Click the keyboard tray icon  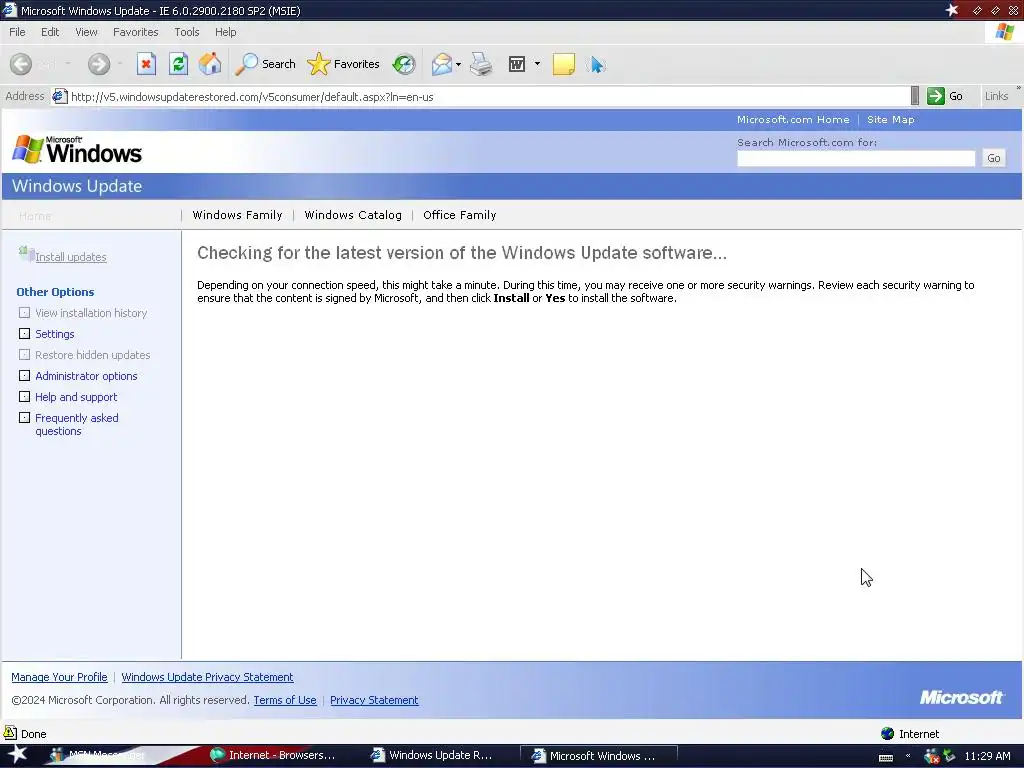click(x=886, y=757)
